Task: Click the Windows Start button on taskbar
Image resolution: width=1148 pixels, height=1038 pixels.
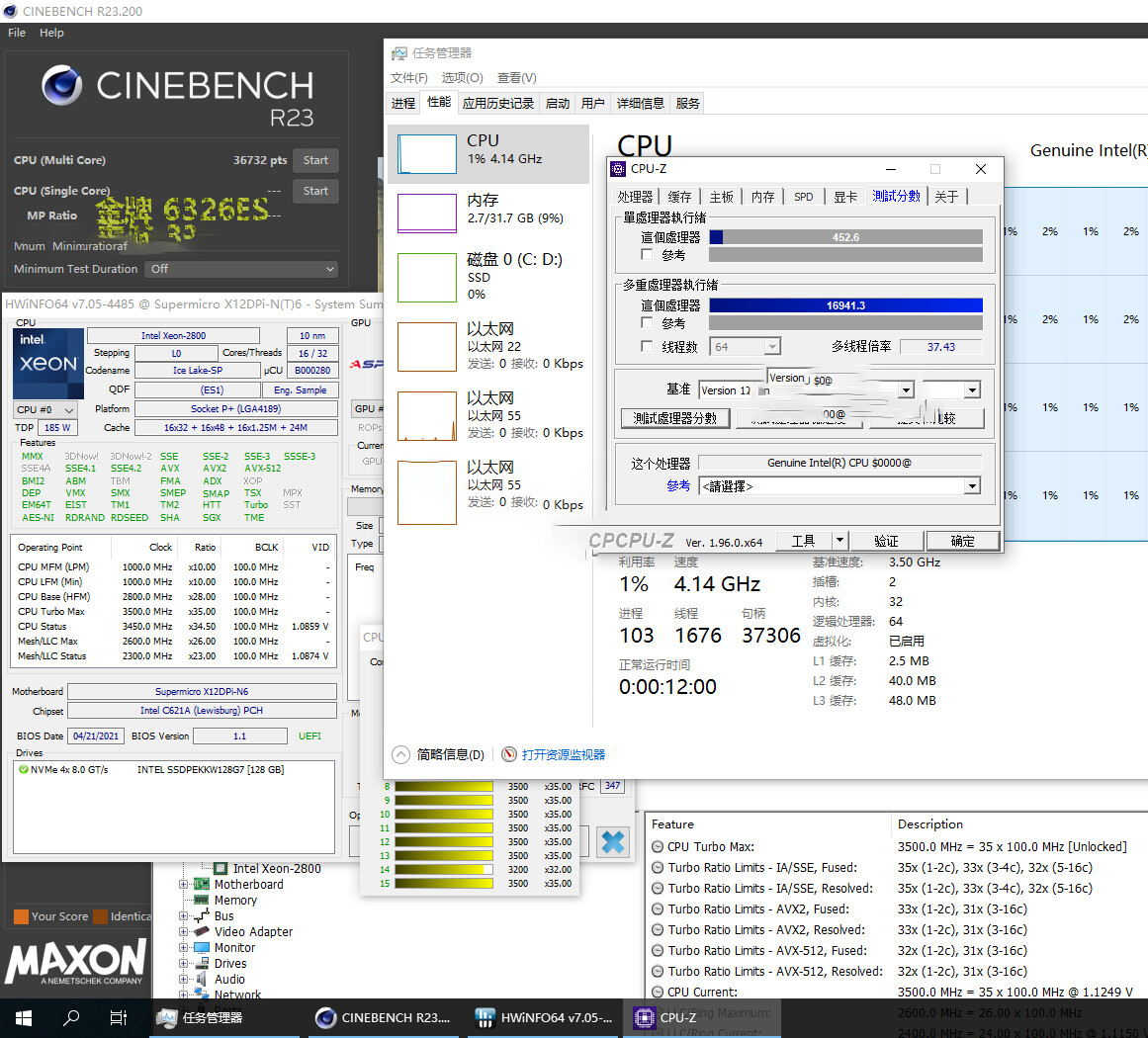Action: (23, 1017)
